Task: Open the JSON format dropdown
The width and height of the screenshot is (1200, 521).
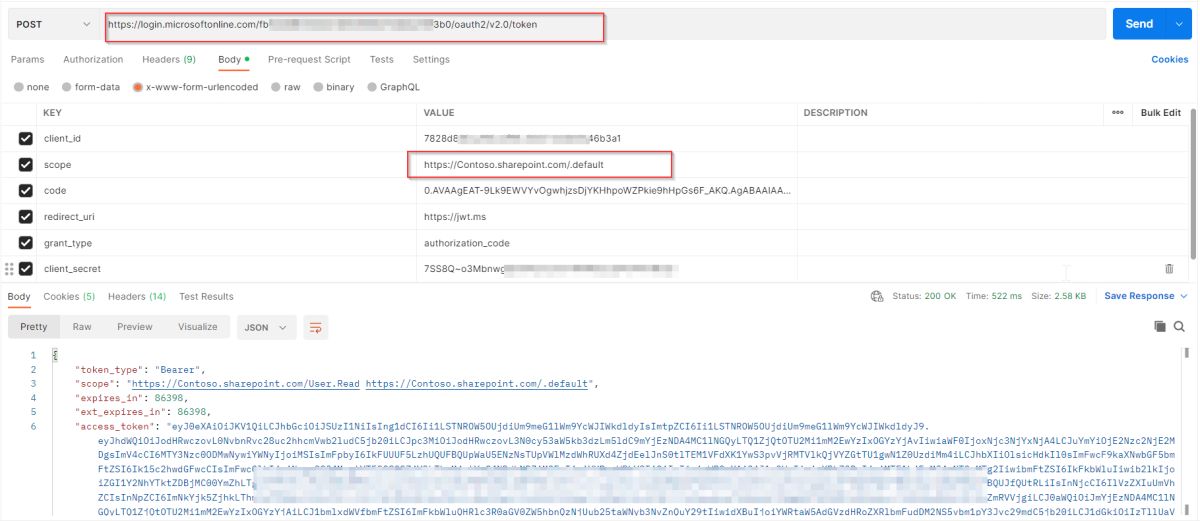Action: 267,327
